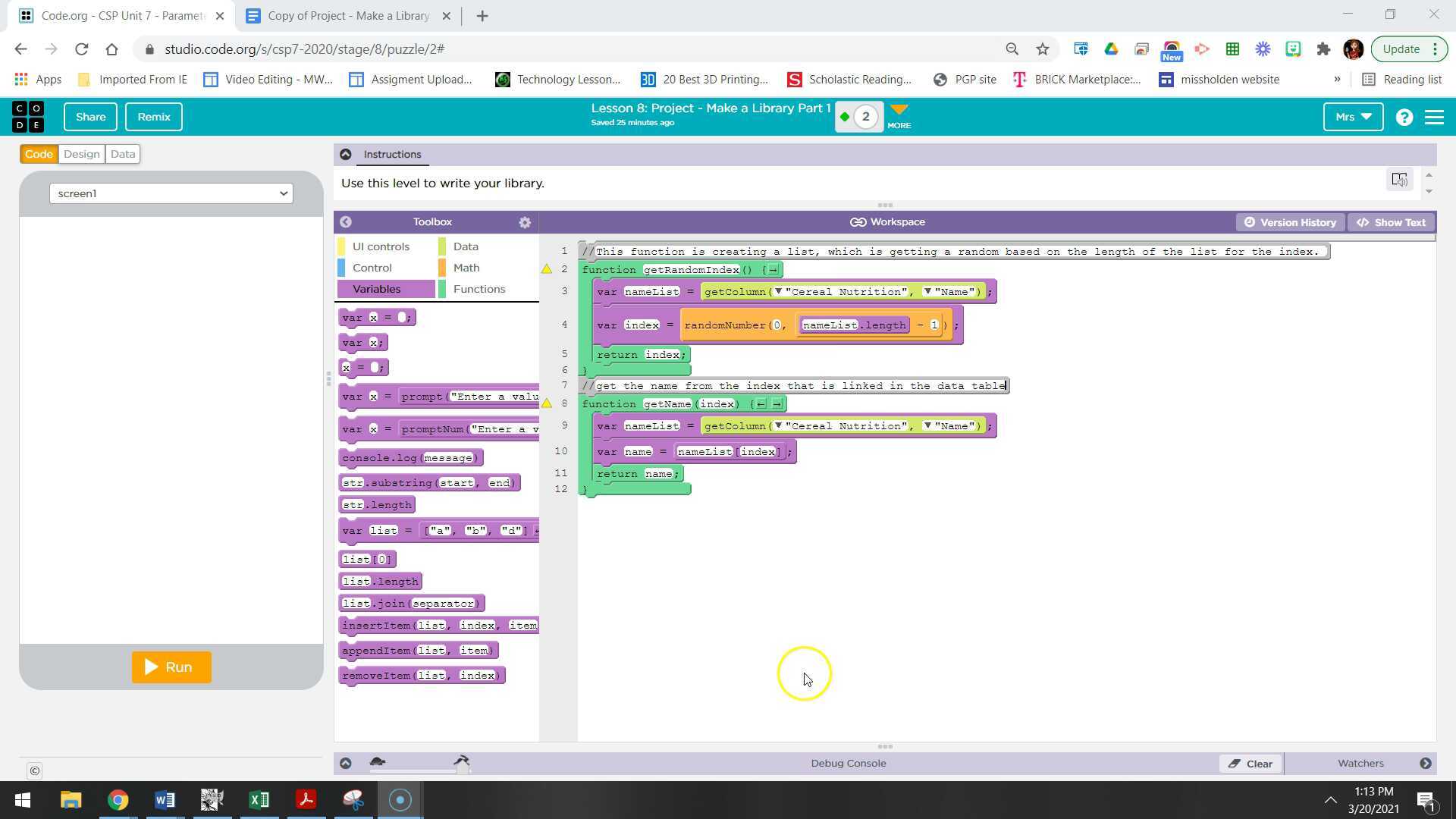Click the read-aloud speaker icon in Instructions
1456x819 pixels.
point(1399,180)
